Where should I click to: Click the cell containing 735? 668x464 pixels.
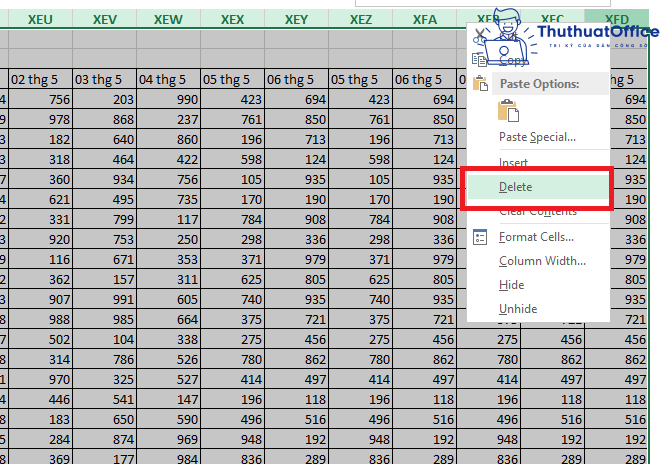169,199
